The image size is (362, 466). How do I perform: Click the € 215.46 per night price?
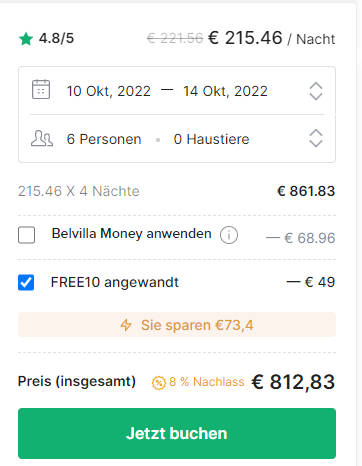point(245,38)
